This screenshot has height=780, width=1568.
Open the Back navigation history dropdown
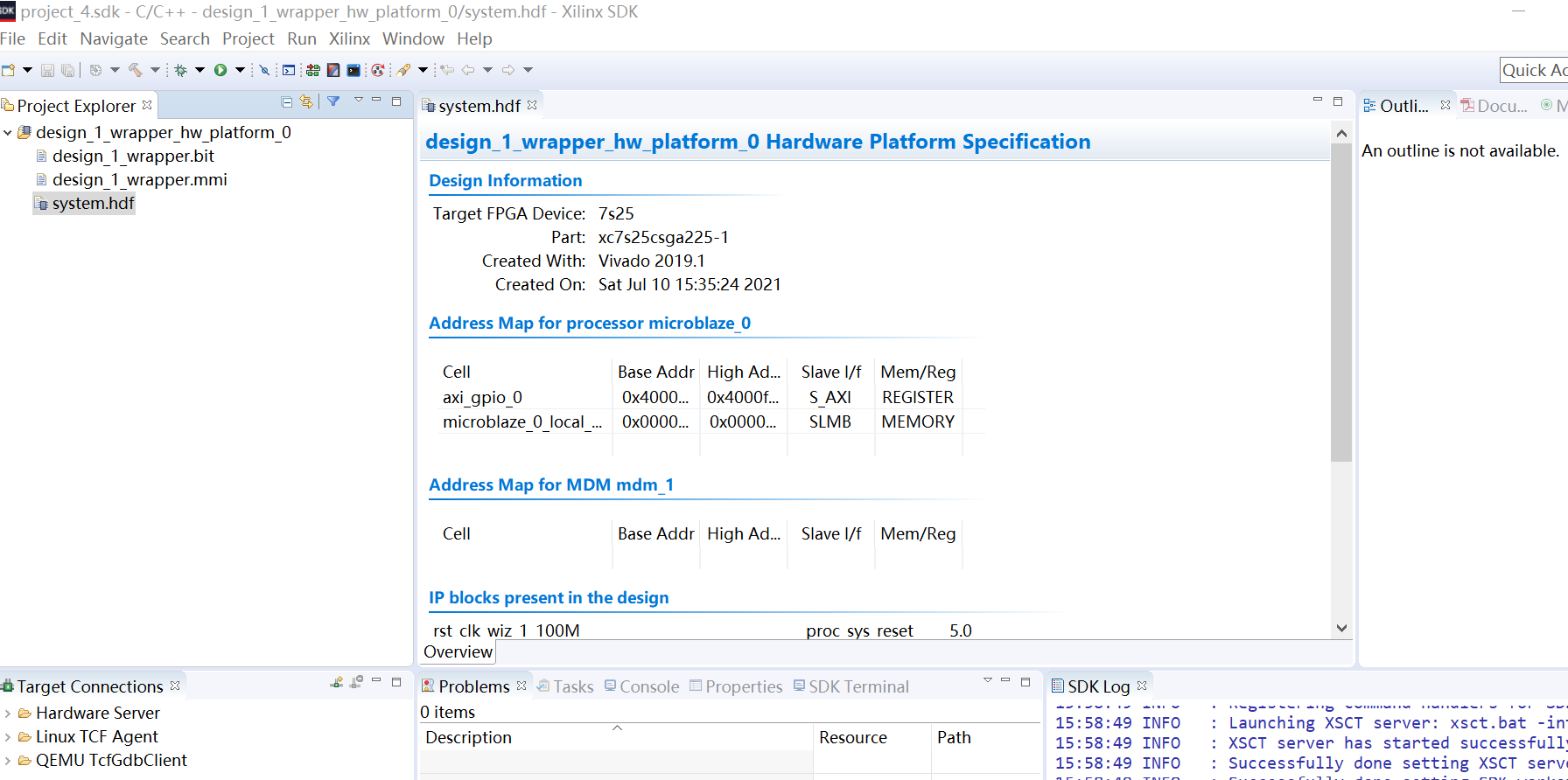click(487, 70)
